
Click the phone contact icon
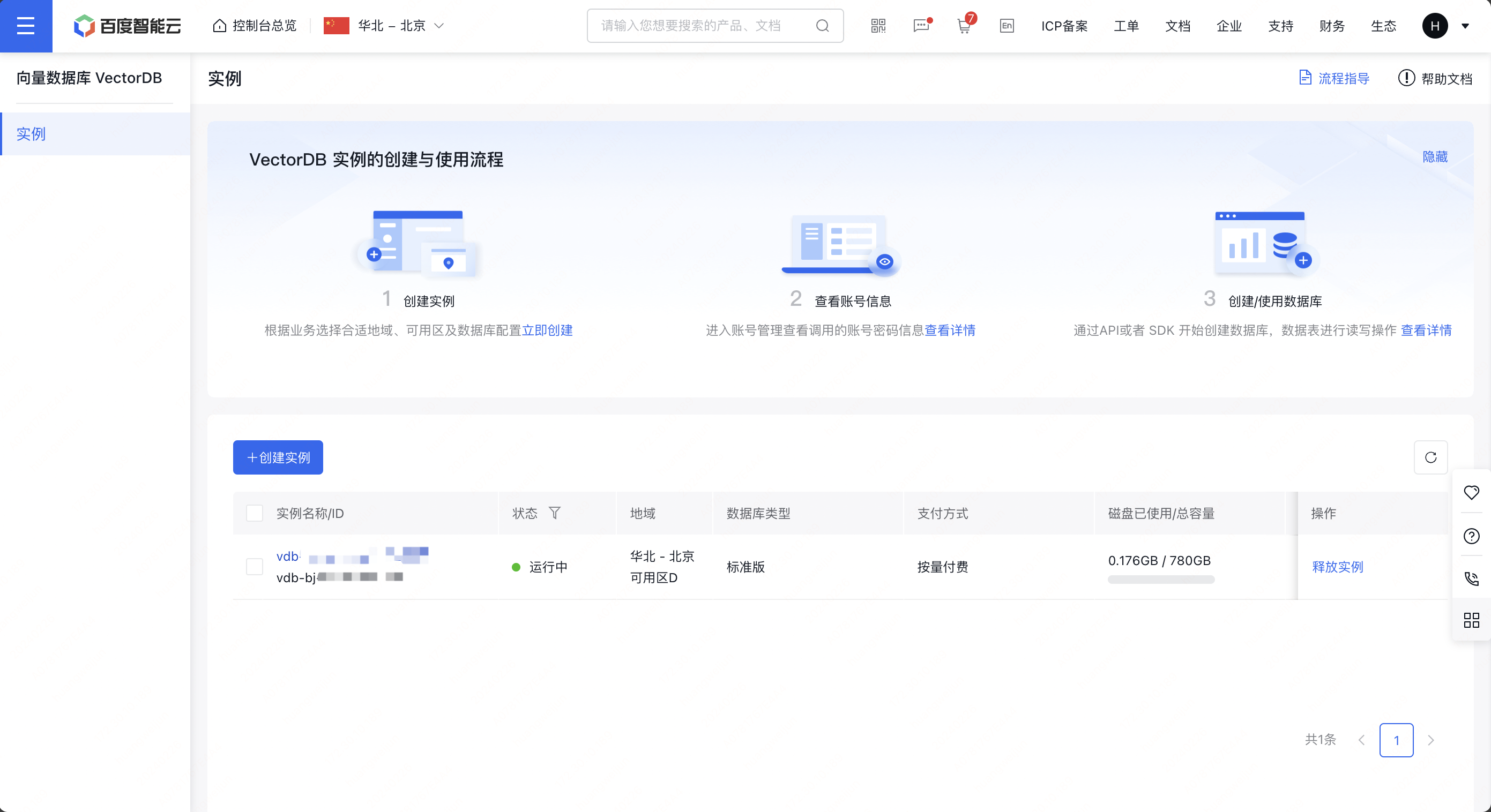click(1471, 578)
